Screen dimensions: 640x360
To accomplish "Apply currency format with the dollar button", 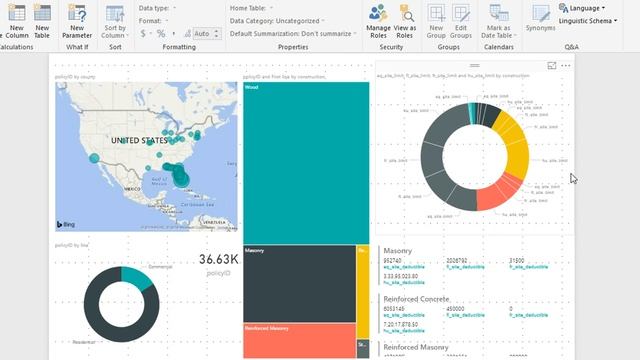I will pyautogui.click(x=143, y=33).
